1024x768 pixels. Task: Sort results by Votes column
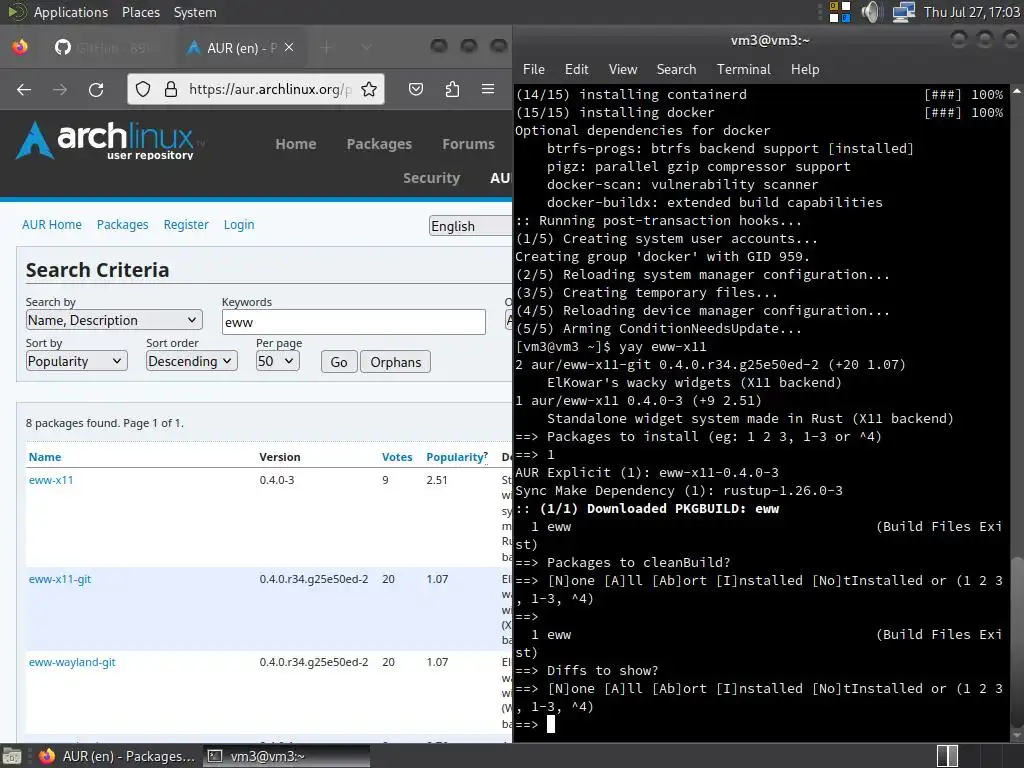click(x=397, y=457)
